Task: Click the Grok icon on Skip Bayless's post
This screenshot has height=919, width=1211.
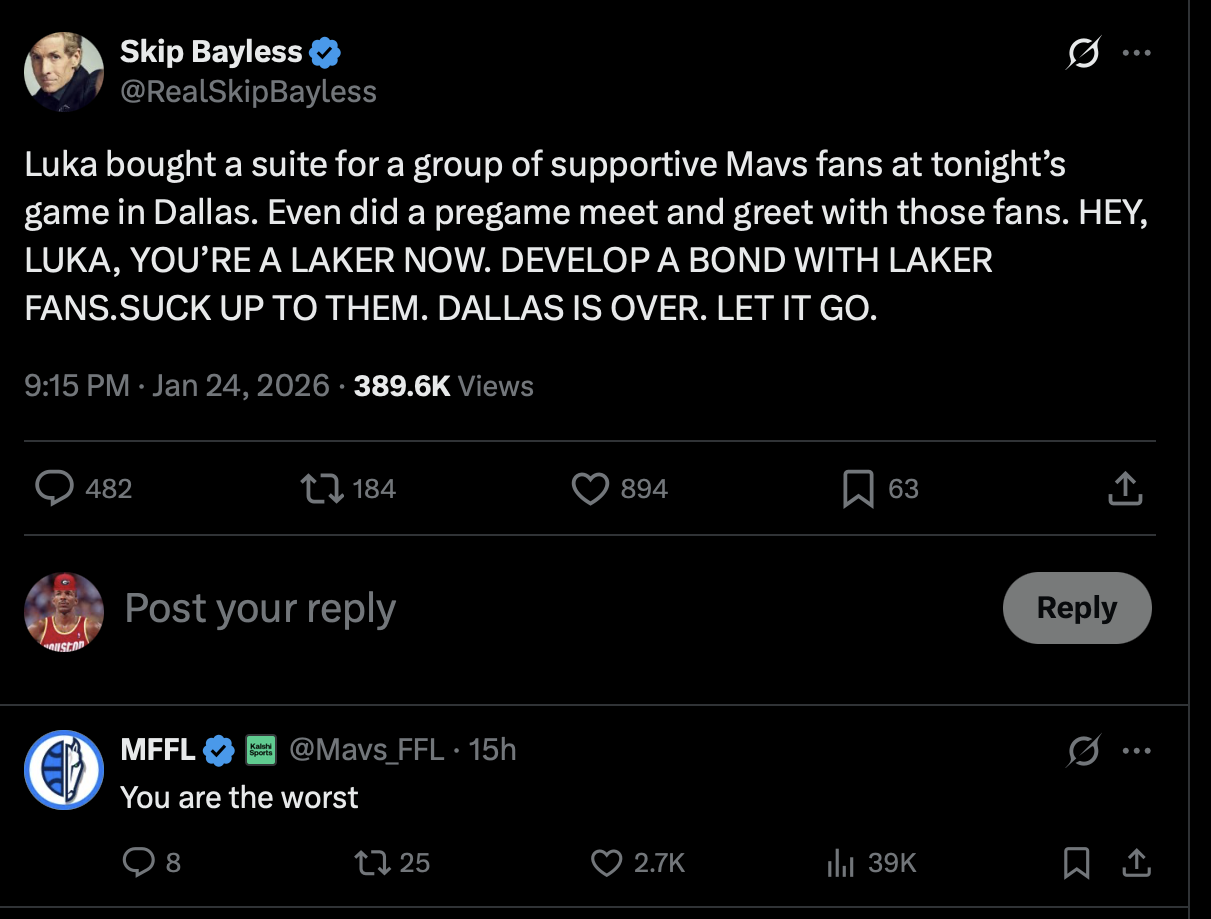Action: coord(1083,54)
